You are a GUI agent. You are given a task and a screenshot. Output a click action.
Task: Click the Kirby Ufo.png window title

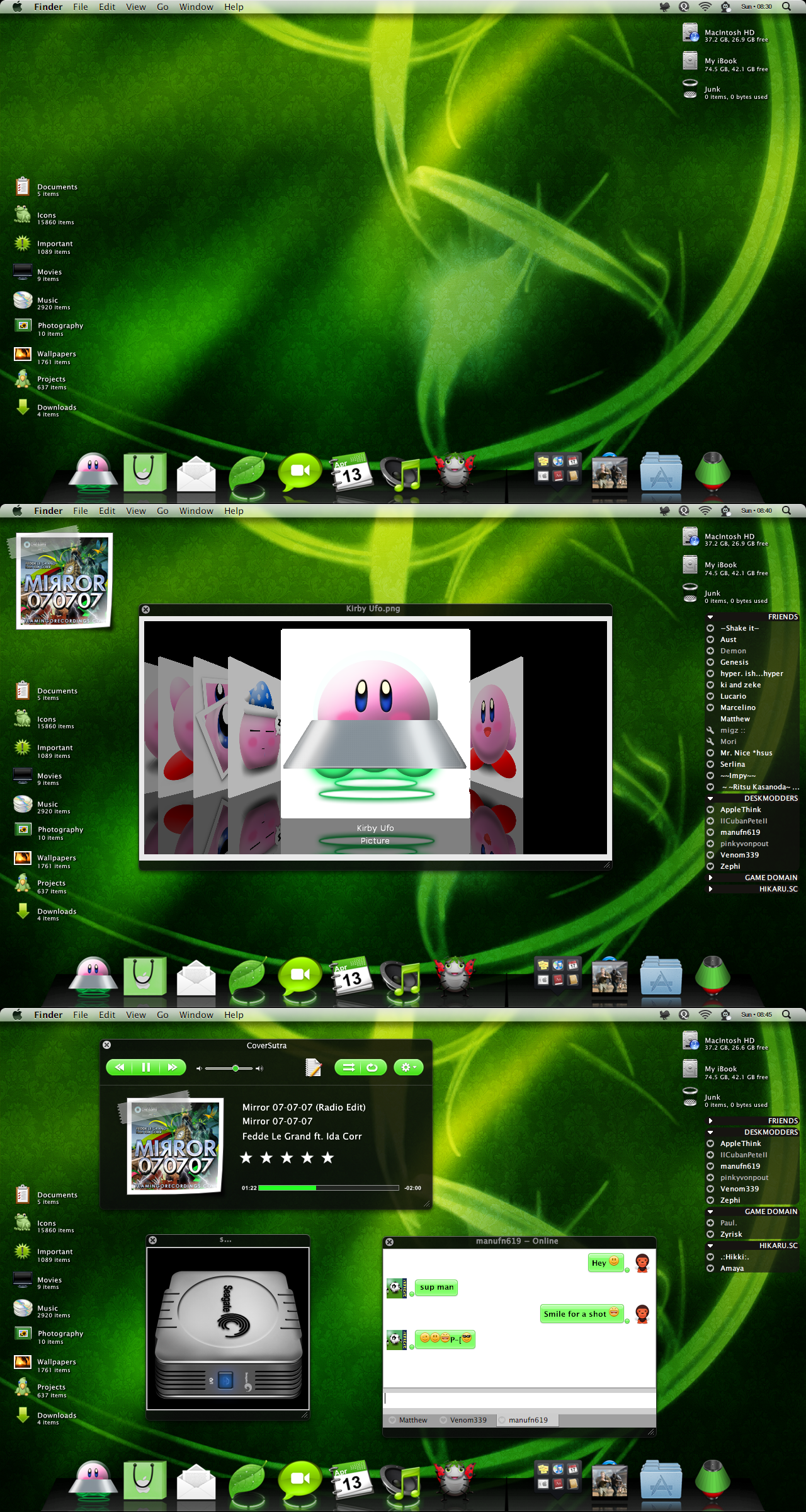pos(373,609)
